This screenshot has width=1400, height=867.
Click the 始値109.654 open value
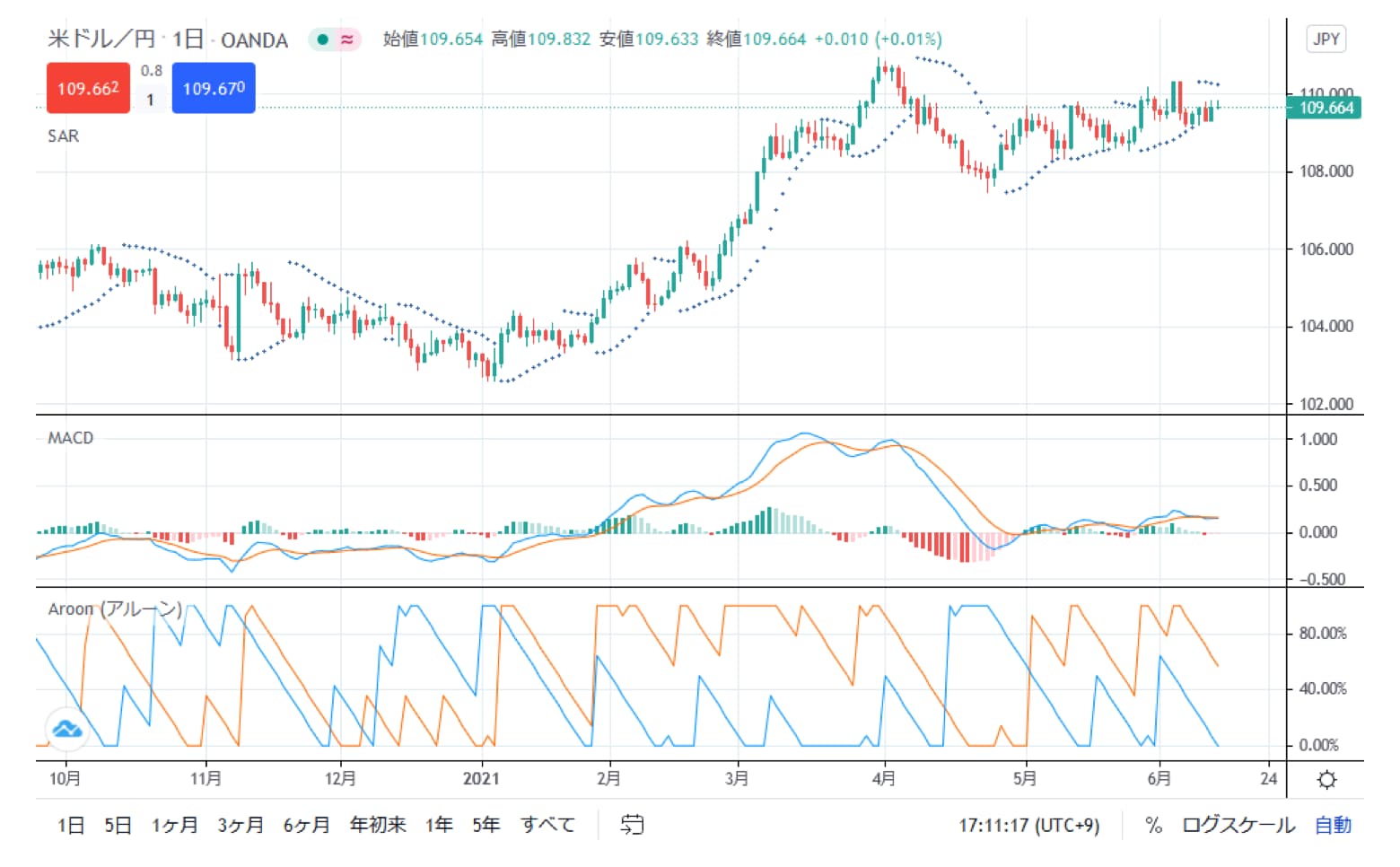pos(433,39)
